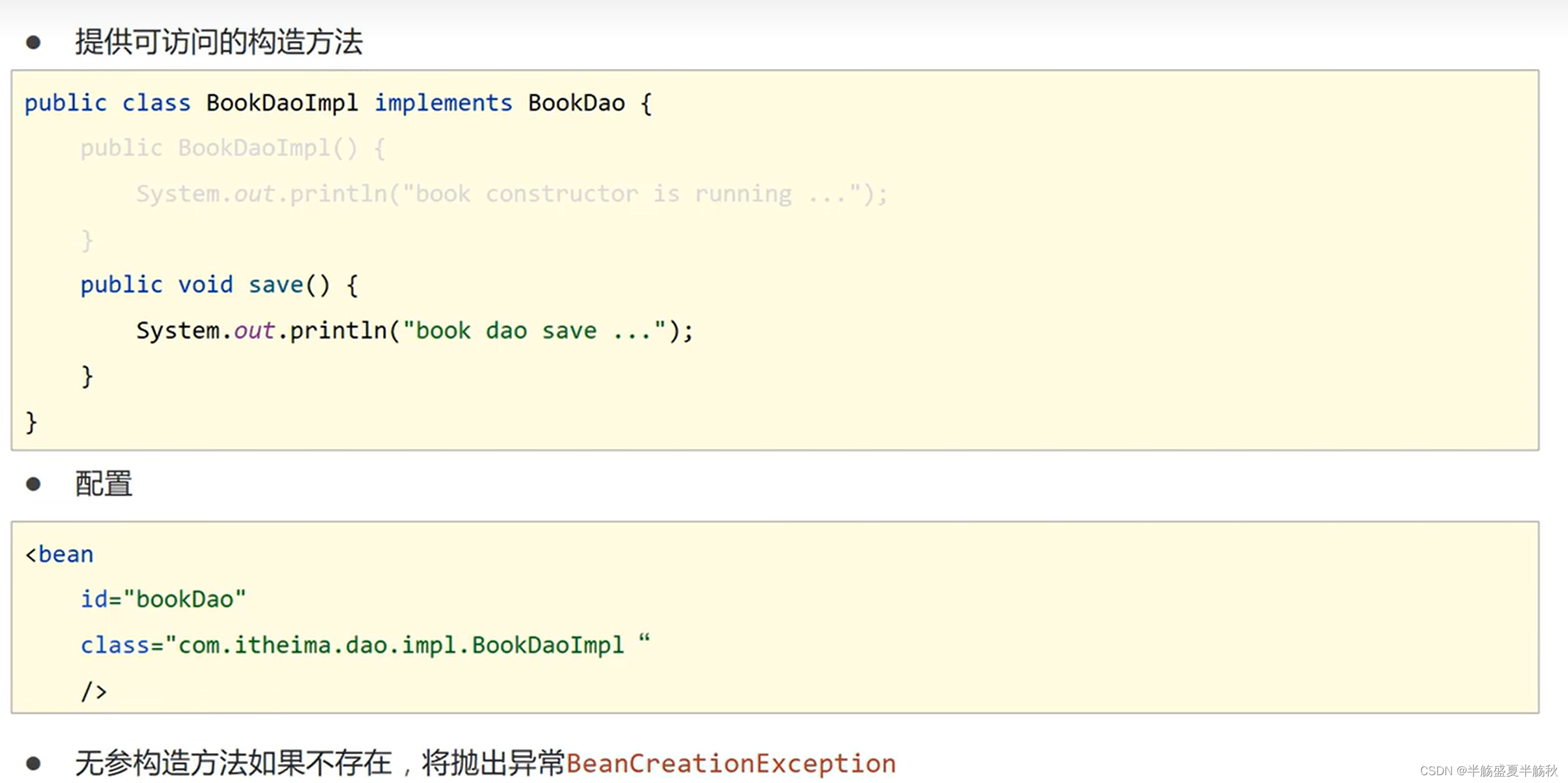The image size is (1568, 783).
Task: Click the save() method name
Action: tap(276, 285)
